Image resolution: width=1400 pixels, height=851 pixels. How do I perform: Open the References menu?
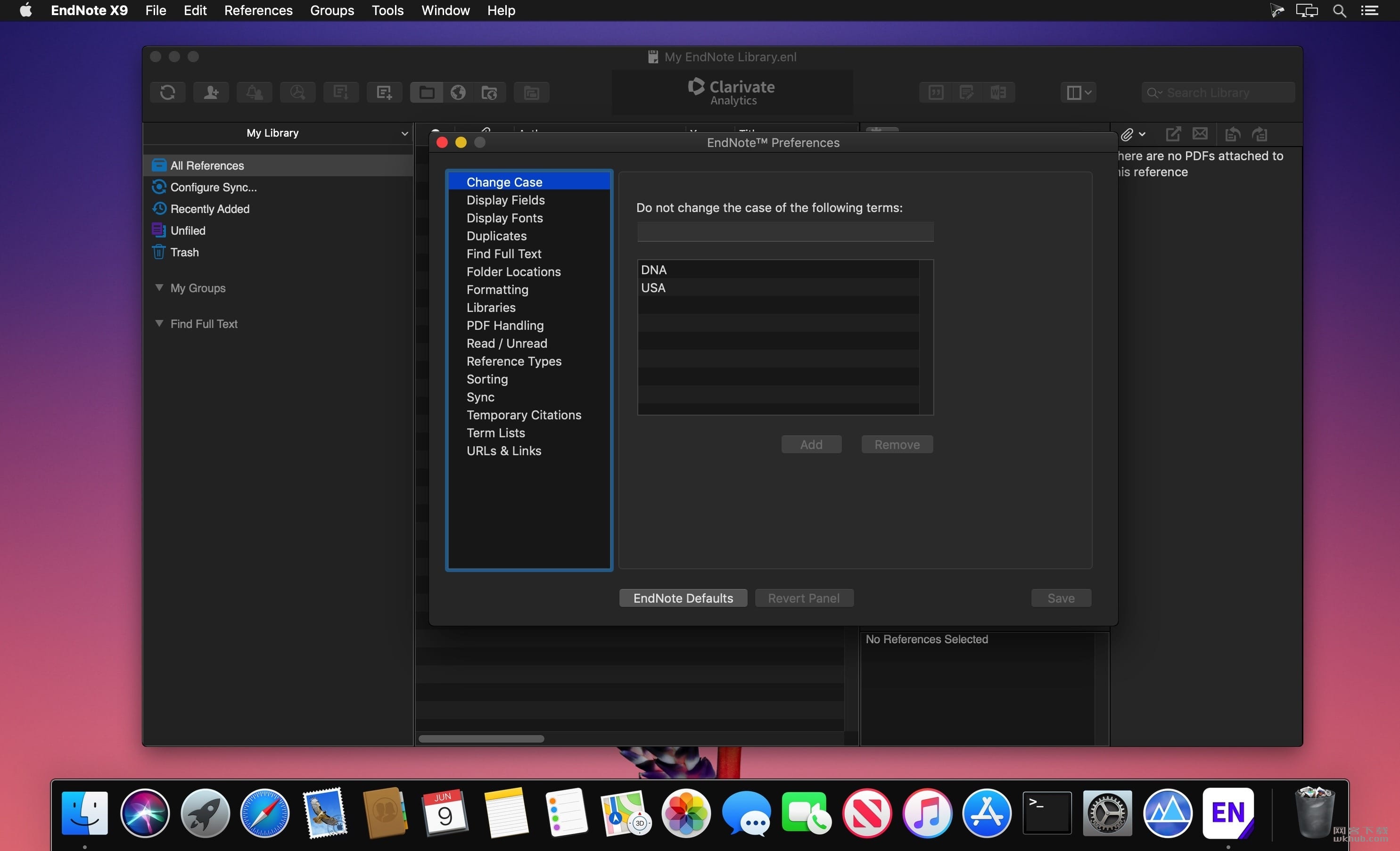coord(258,10)
